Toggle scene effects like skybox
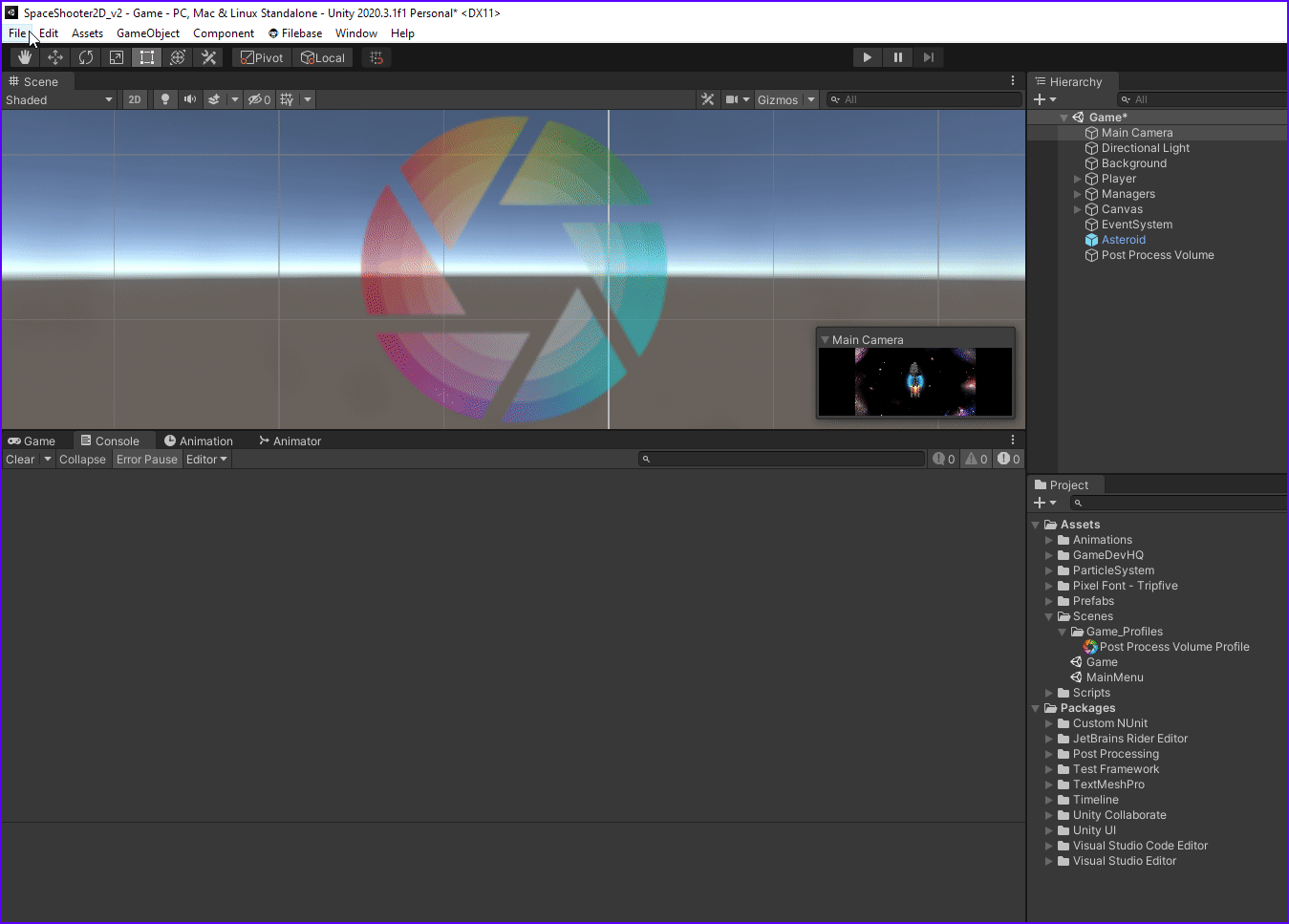This screenshot has height=924, width=1289. click(214, 99)
